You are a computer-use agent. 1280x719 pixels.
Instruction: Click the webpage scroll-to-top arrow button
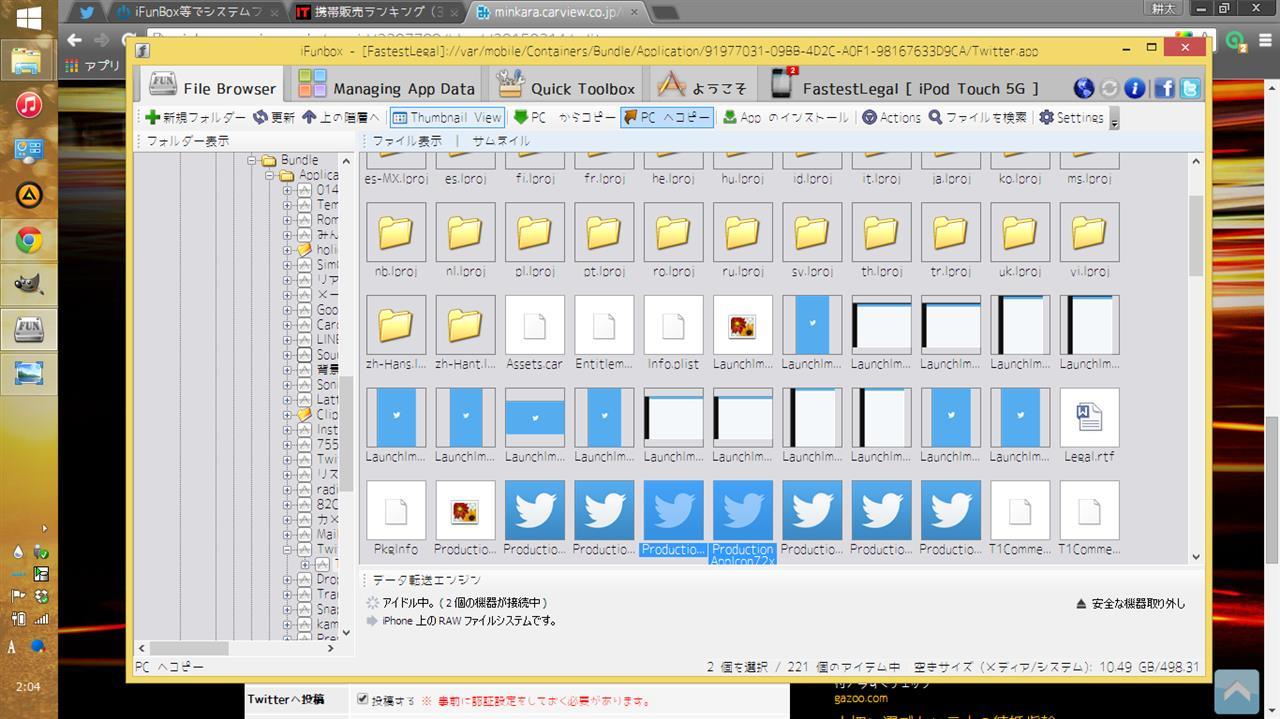pyautogui.click(x=1236, y=692)
